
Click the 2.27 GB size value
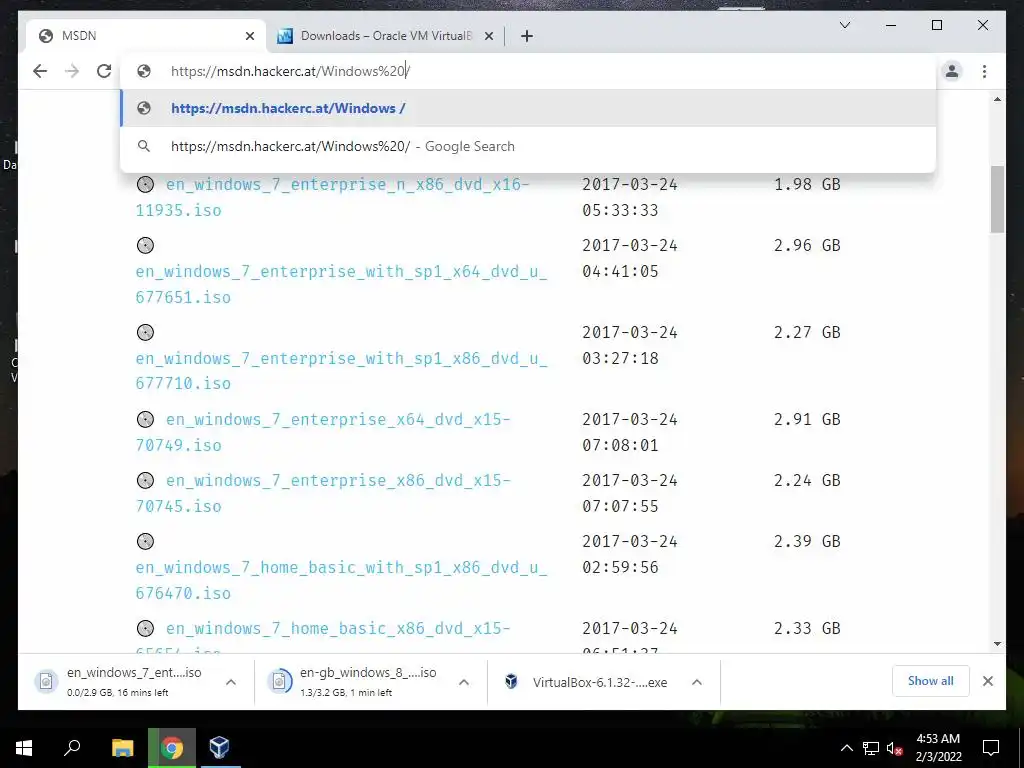tap(807, 332)
